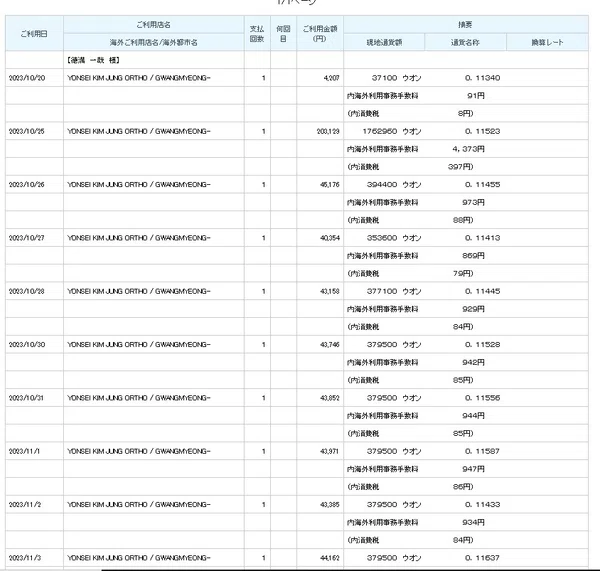Click the 現地通貨額 sub-header
This screenshot has width=600, height=571.
(x=384, y=42)
